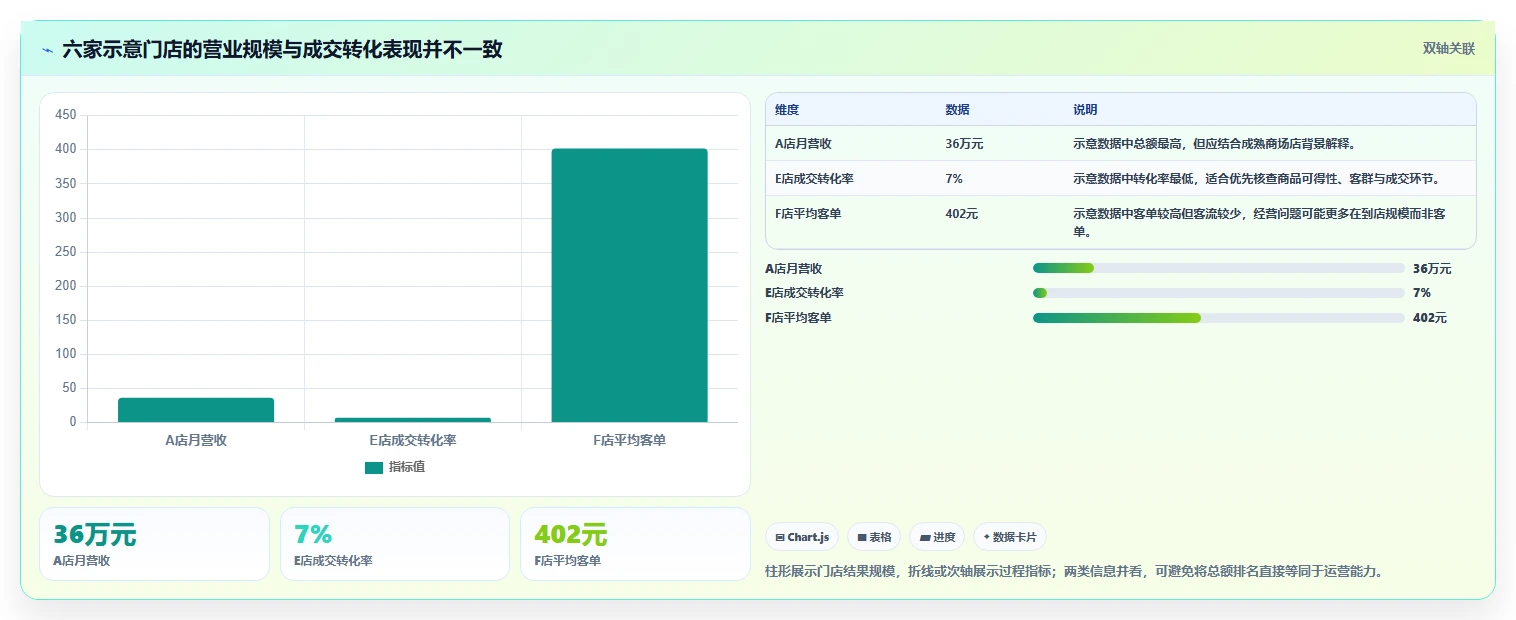Click the A店月营收 label beside its progress bar
1516x620 pixels.
coord(794,268)
